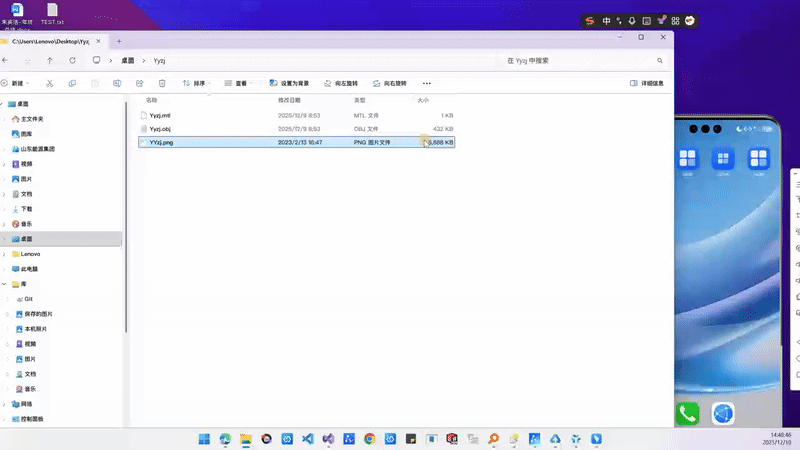Open the Windows Start menu

click(204, 439)
